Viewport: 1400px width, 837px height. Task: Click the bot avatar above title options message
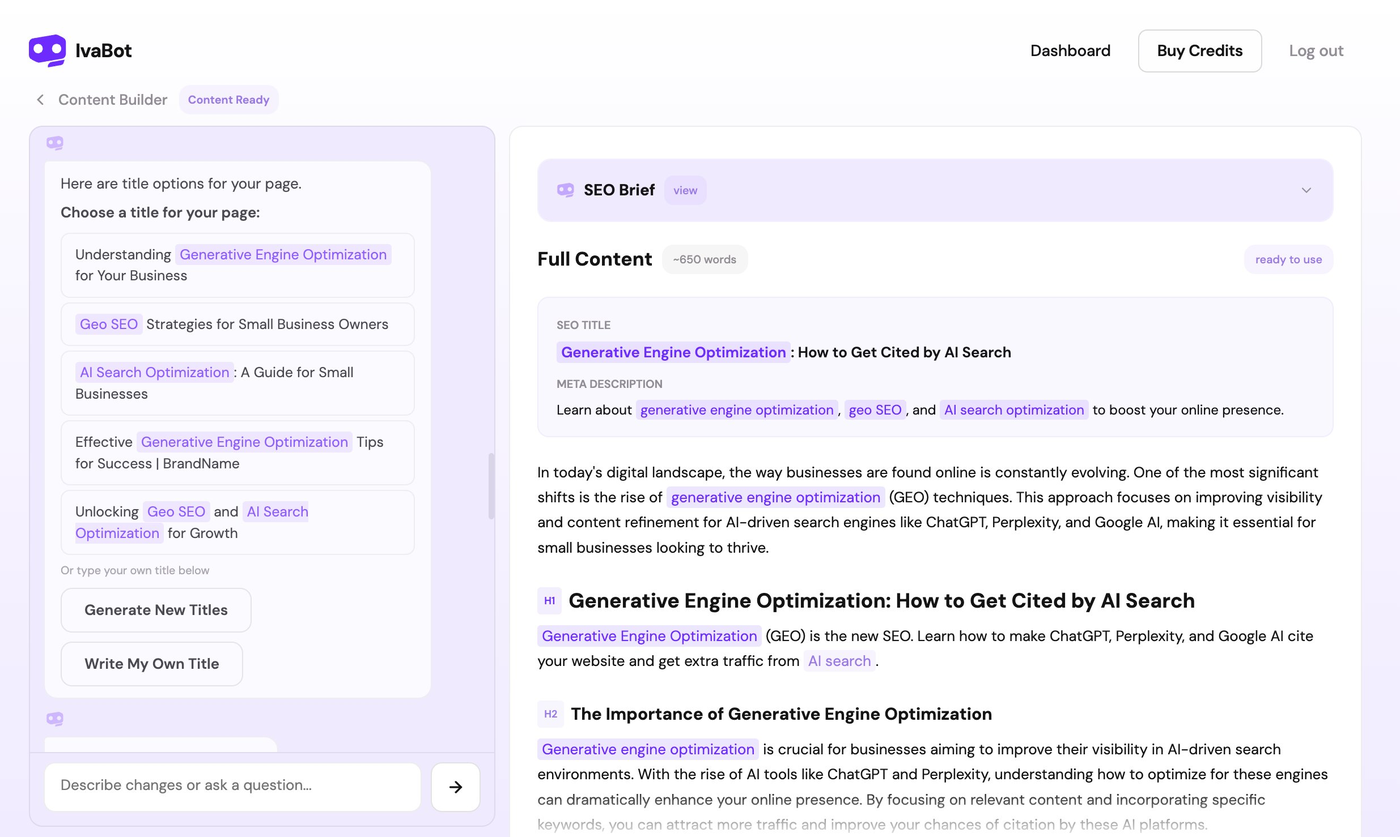55,143
